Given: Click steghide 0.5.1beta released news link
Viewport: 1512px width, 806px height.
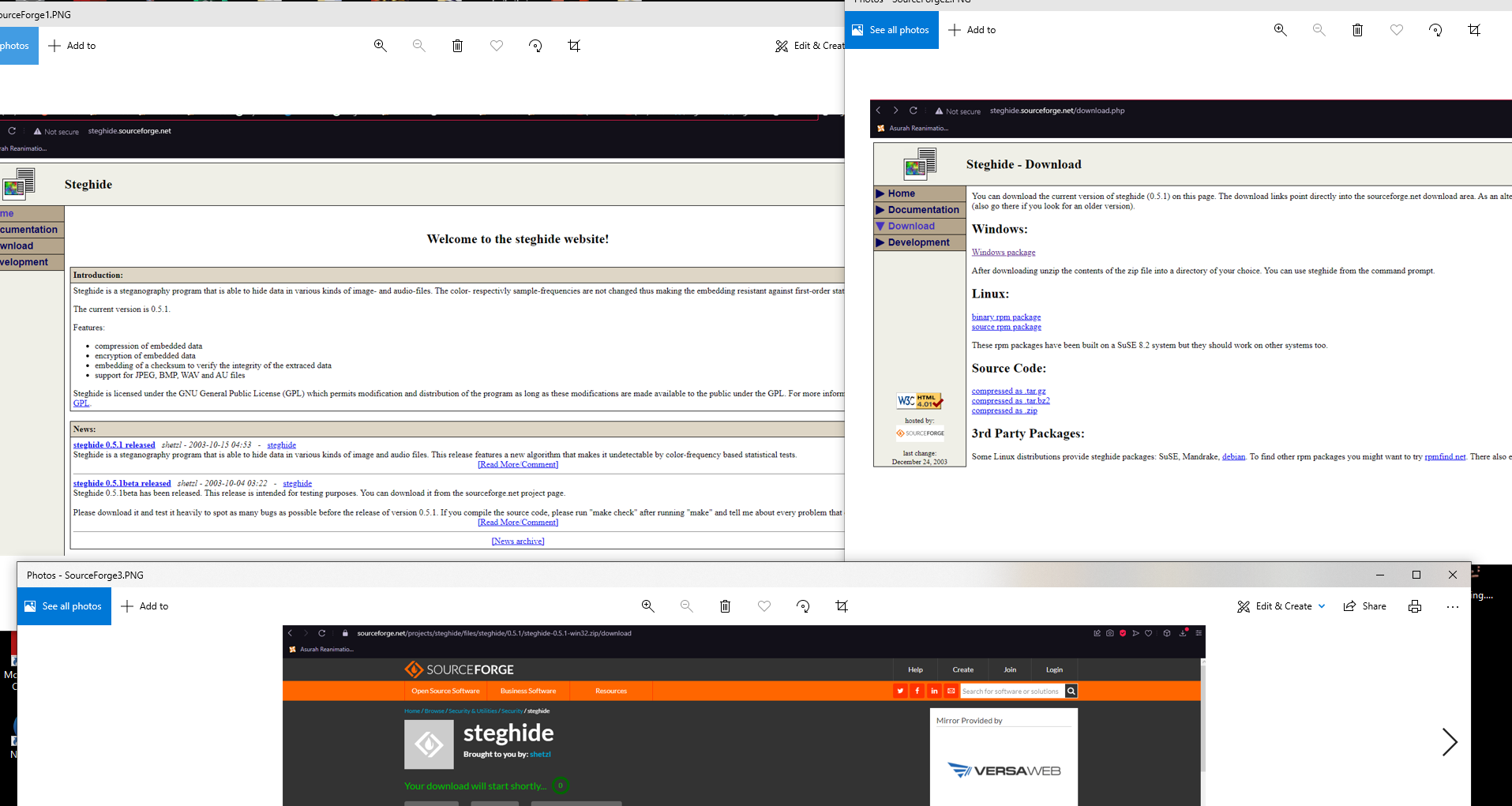Looking at the screenshot, I should tap(122, 483).
